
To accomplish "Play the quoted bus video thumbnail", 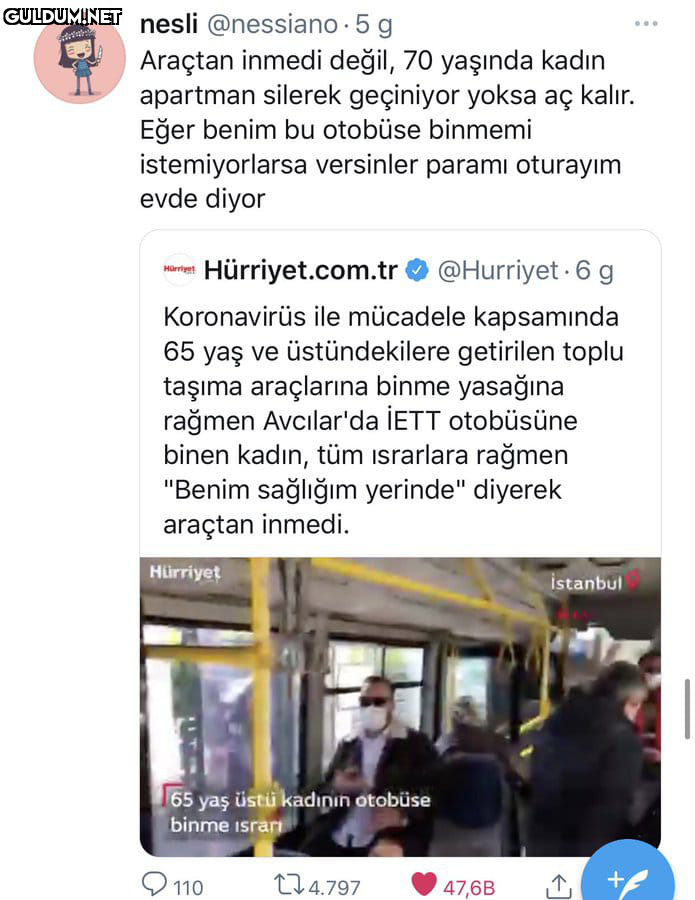I will pos(400,707).
